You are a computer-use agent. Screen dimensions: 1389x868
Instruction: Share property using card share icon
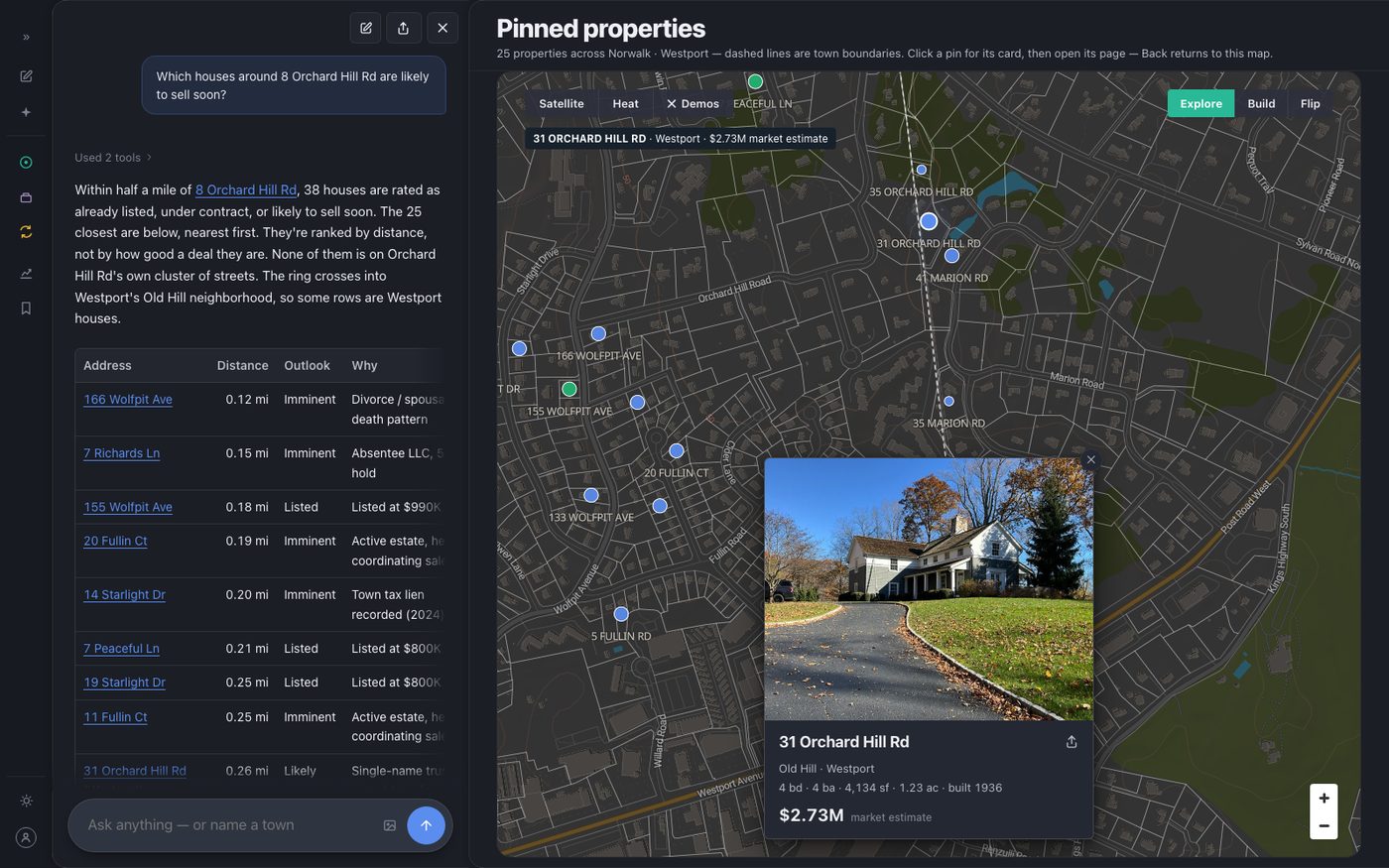1072,742
